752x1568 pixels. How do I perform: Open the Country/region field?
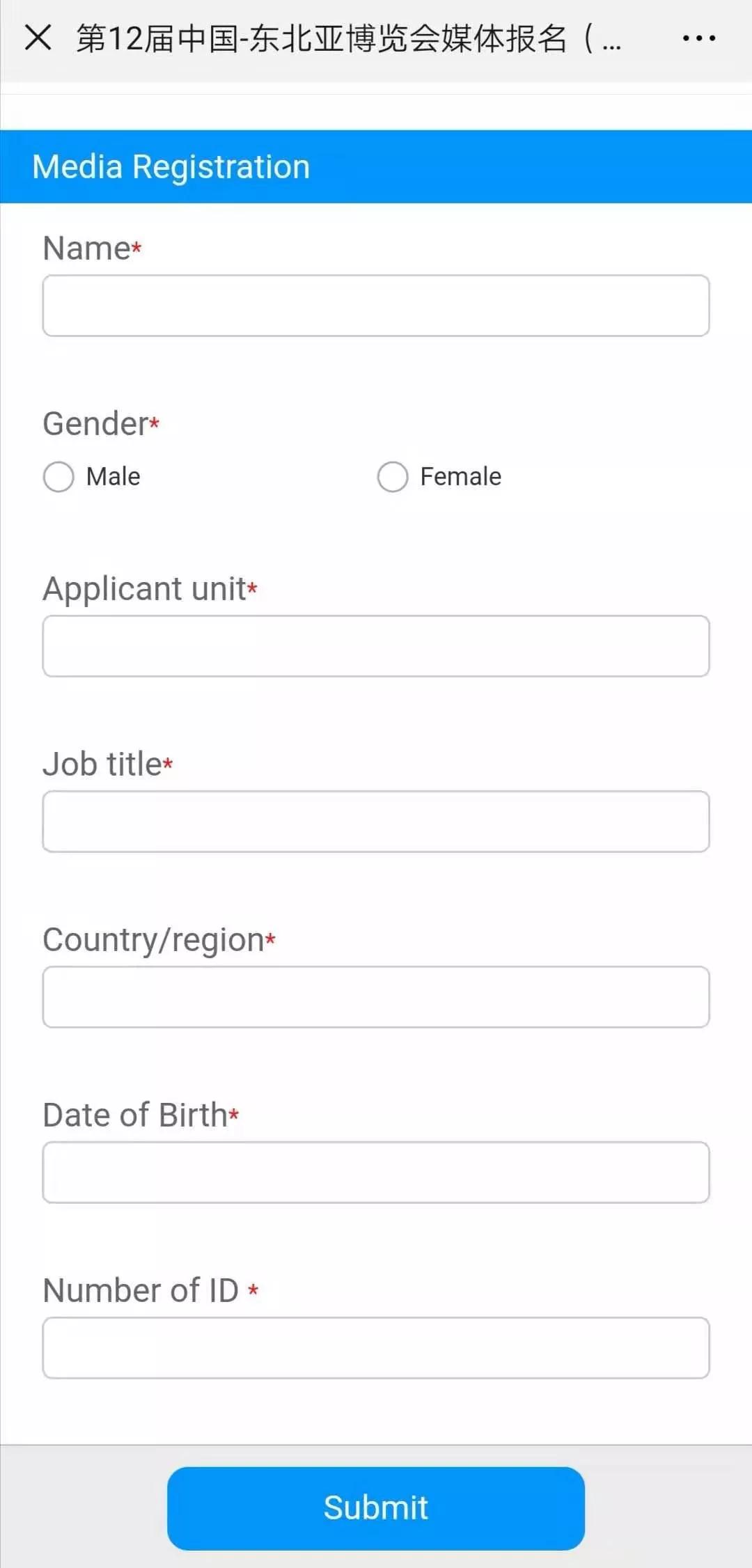point(376,997)
